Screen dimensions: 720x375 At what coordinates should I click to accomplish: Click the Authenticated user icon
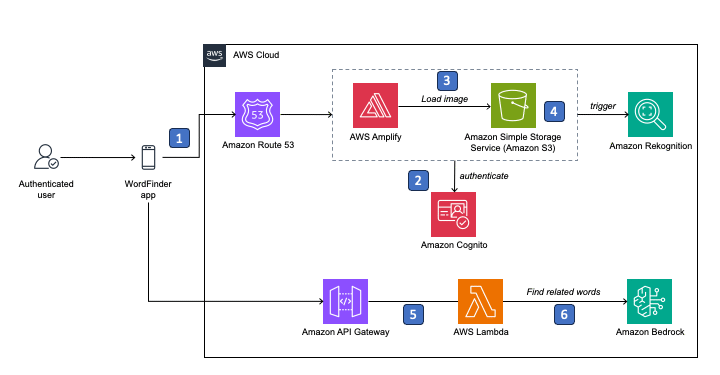[46, 157]
